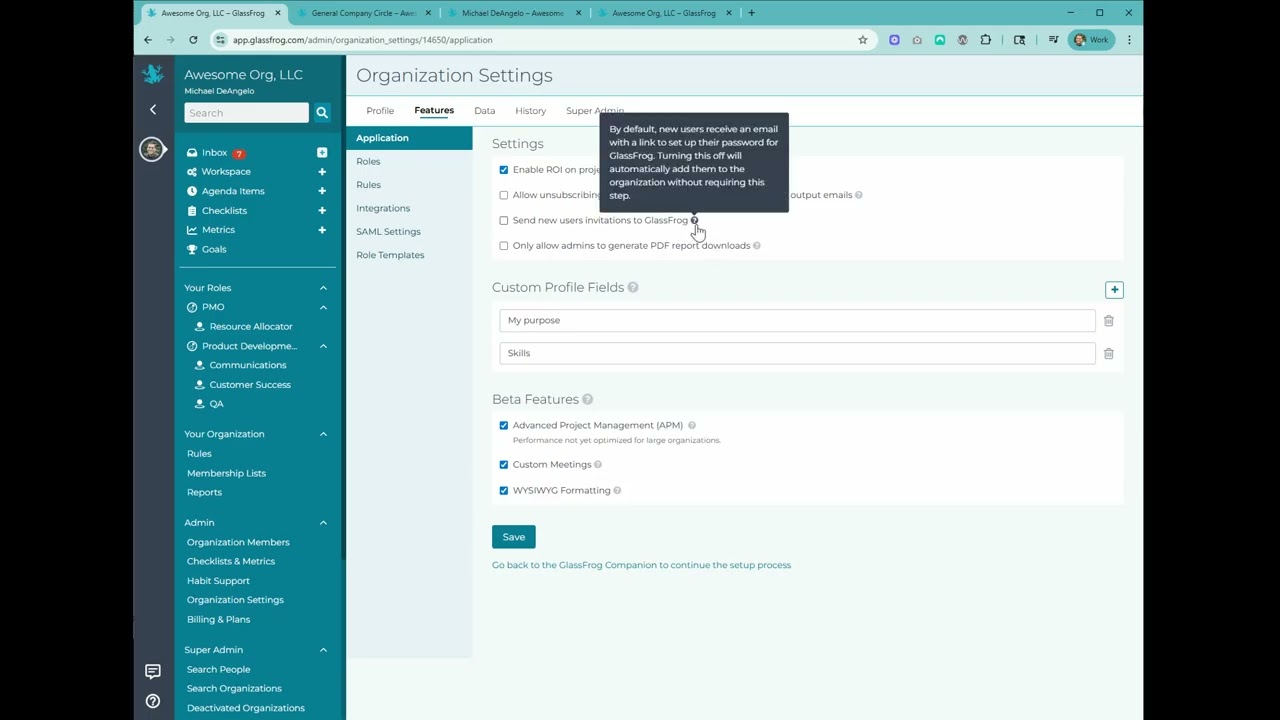This screenshot has width=1280, height=720.
Task: Add new Agenda Item with plus icon
Action: coord(322,191)
